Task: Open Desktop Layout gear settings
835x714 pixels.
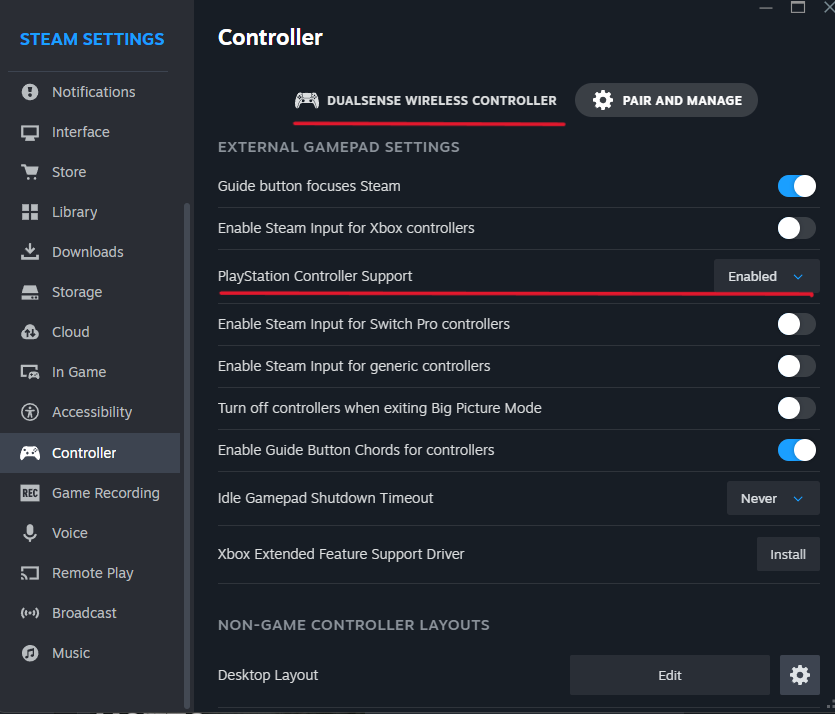Action: (799, 675)
